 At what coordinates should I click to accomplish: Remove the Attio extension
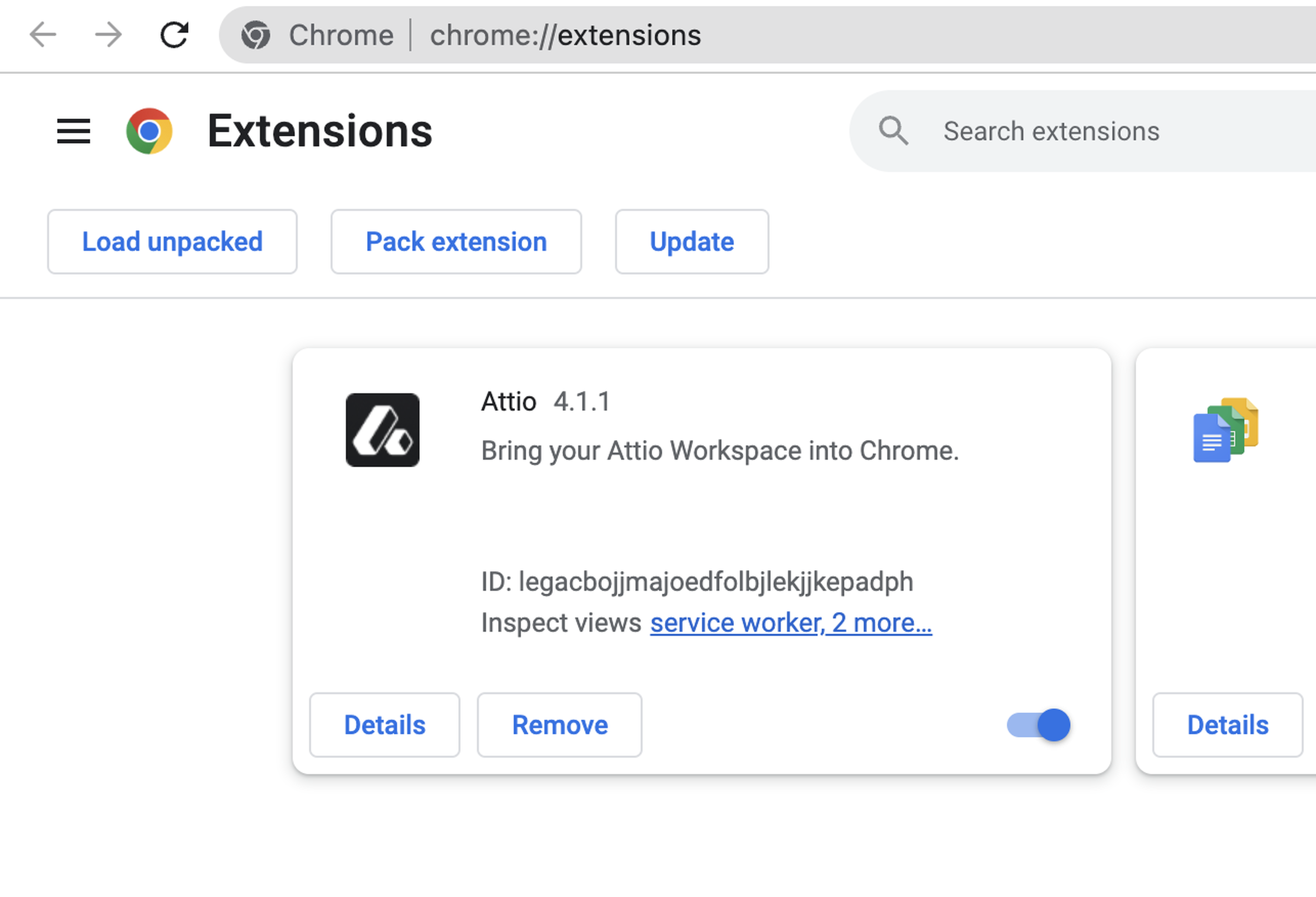click(x=559, y=725)
